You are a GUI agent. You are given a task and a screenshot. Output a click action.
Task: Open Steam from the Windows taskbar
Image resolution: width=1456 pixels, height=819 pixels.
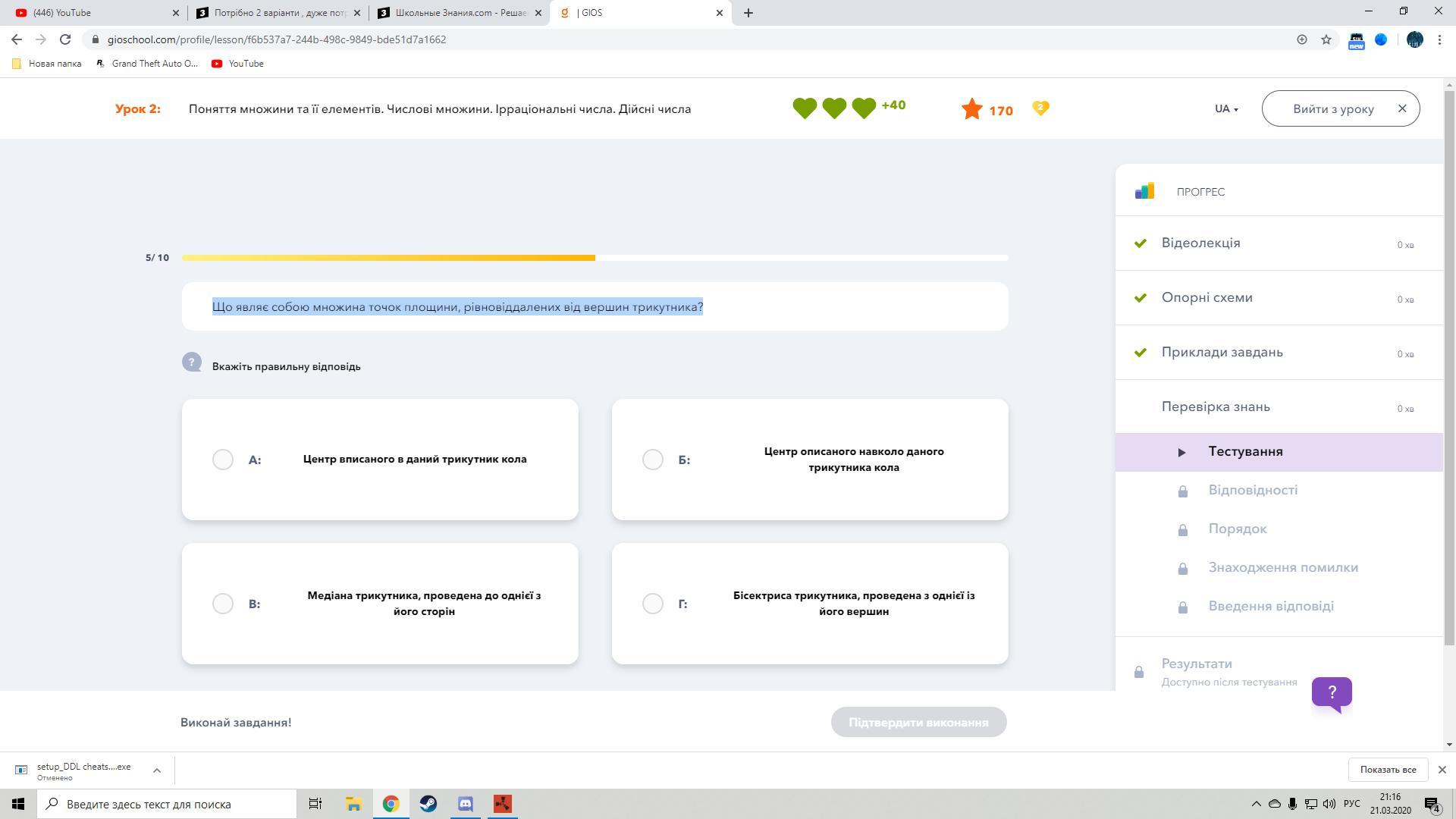pos(428,804)
